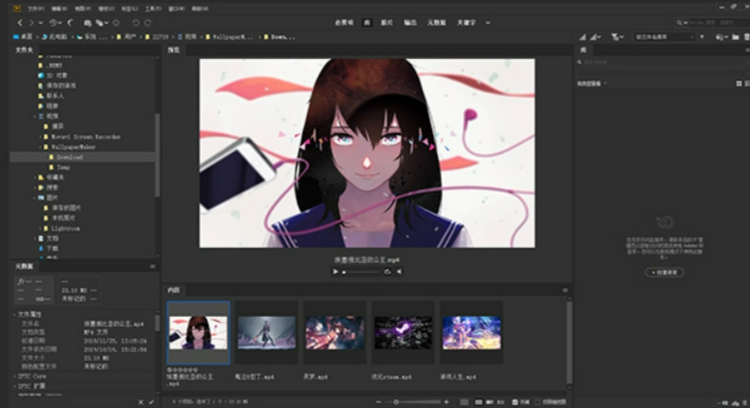Image resolution: width=750 pixels, height=408 pixels.
Task: Switch to the Metadata workspace tab
Action: 436,22
